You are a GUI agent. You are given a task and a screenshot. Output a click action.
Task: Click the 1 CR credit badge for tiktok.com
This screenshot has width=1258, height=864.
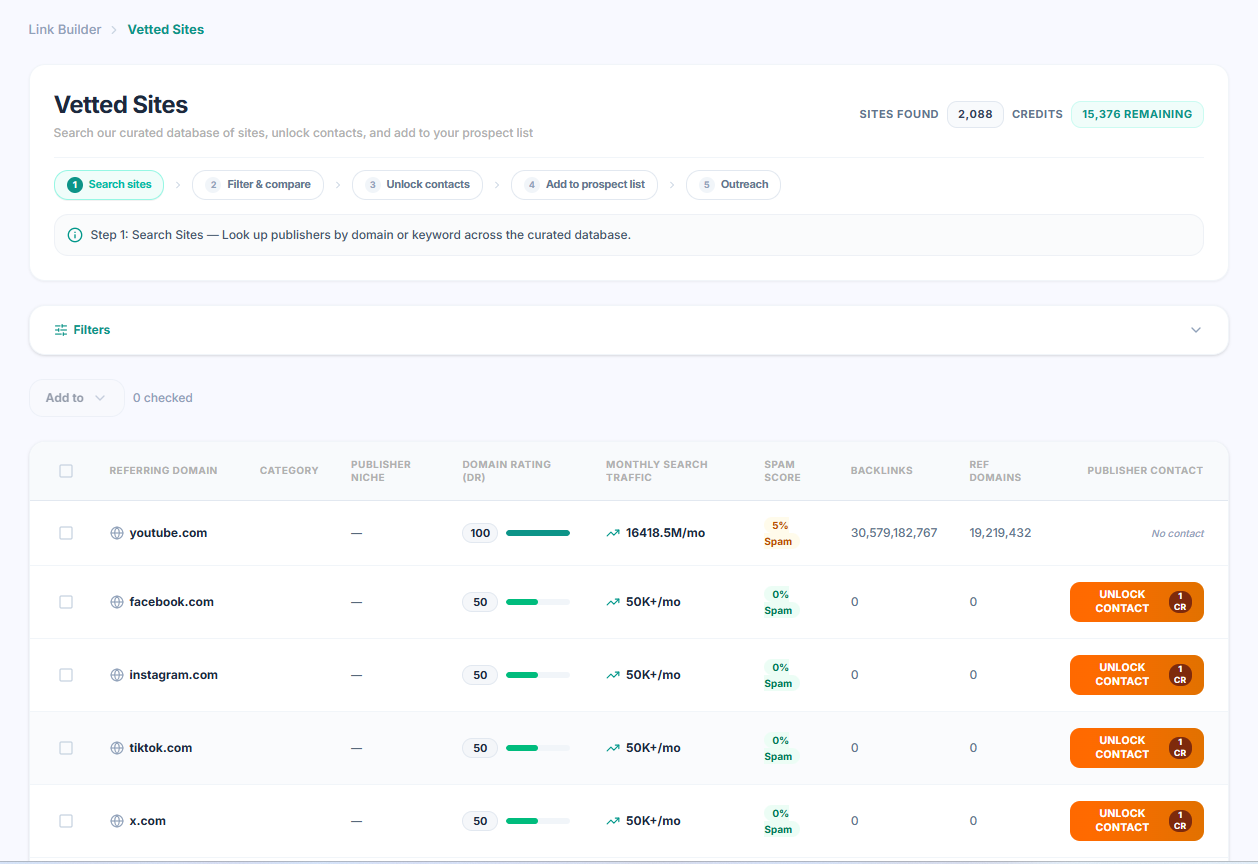[1180, 748]
